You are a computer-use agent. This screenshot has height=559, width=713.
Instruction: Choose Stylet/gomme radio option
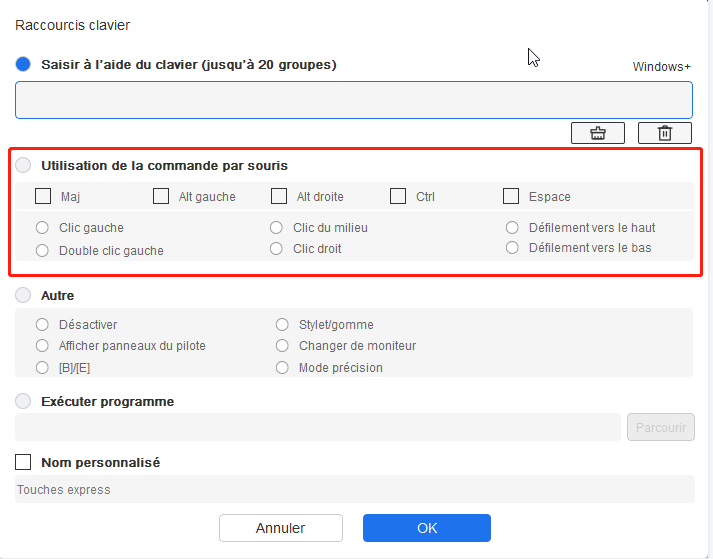(282, 324)
